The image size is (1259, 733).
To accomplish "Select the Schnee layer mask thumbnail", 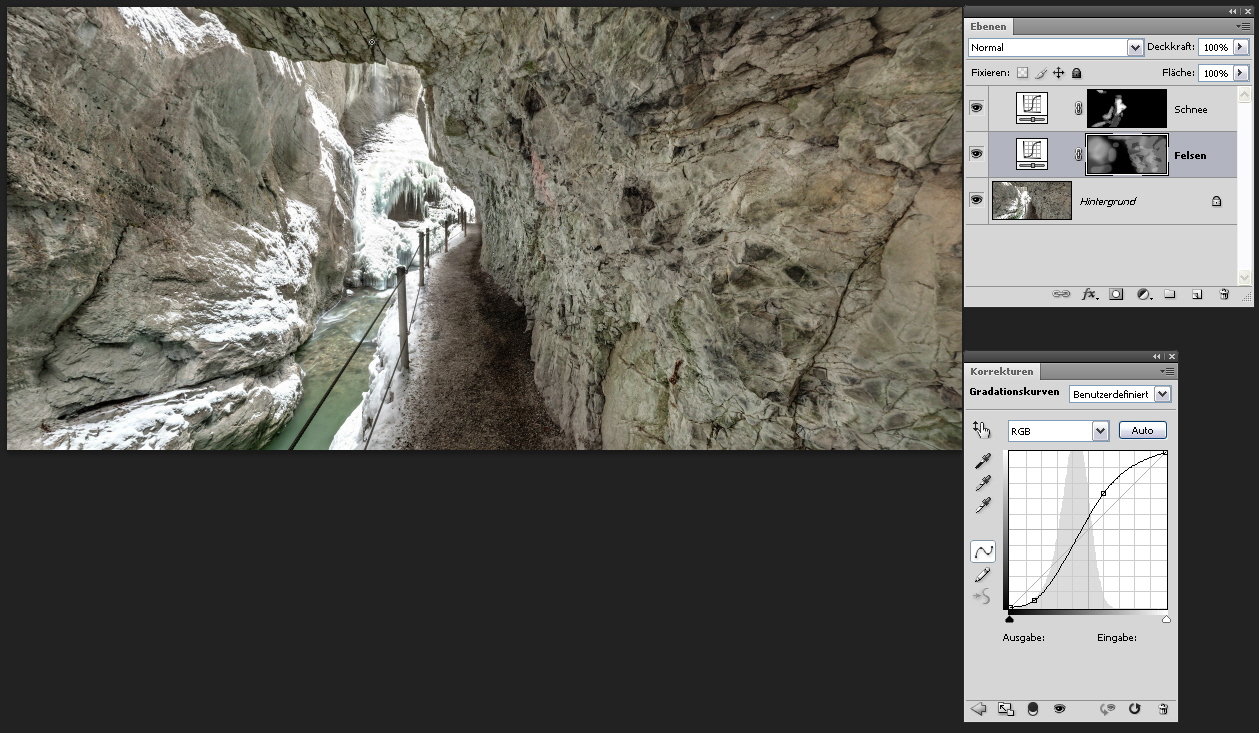I will pyautogui.click(x=1126, y=108).
